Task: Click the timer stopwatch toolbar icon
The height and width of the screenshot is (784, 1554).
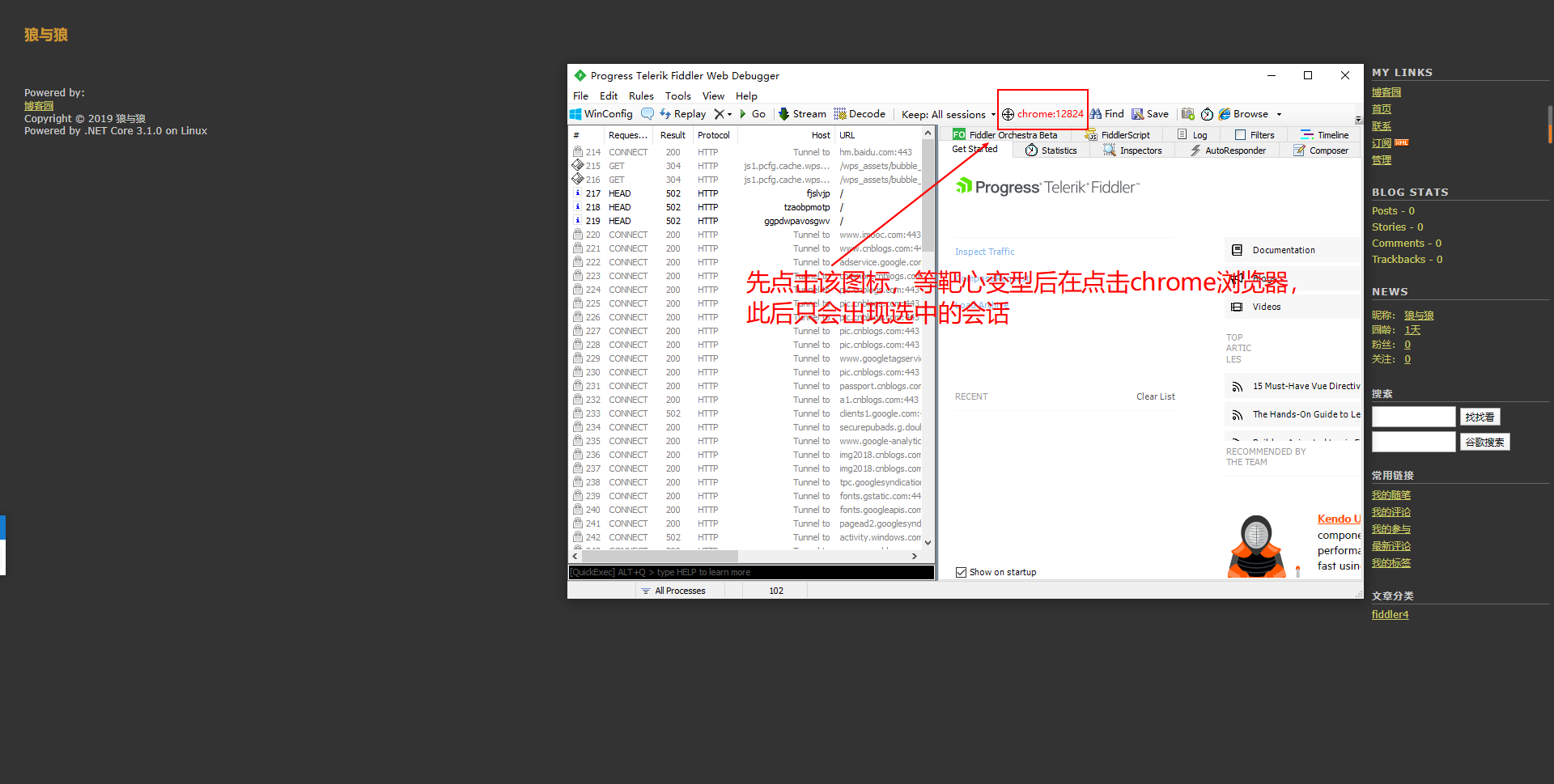Action: click(1207, 114)
